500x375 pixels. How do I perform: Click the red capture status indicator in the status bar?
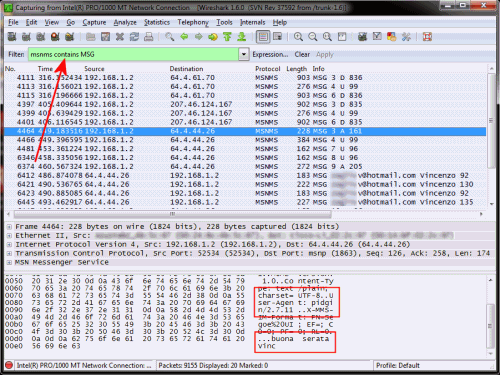(9, 365)
